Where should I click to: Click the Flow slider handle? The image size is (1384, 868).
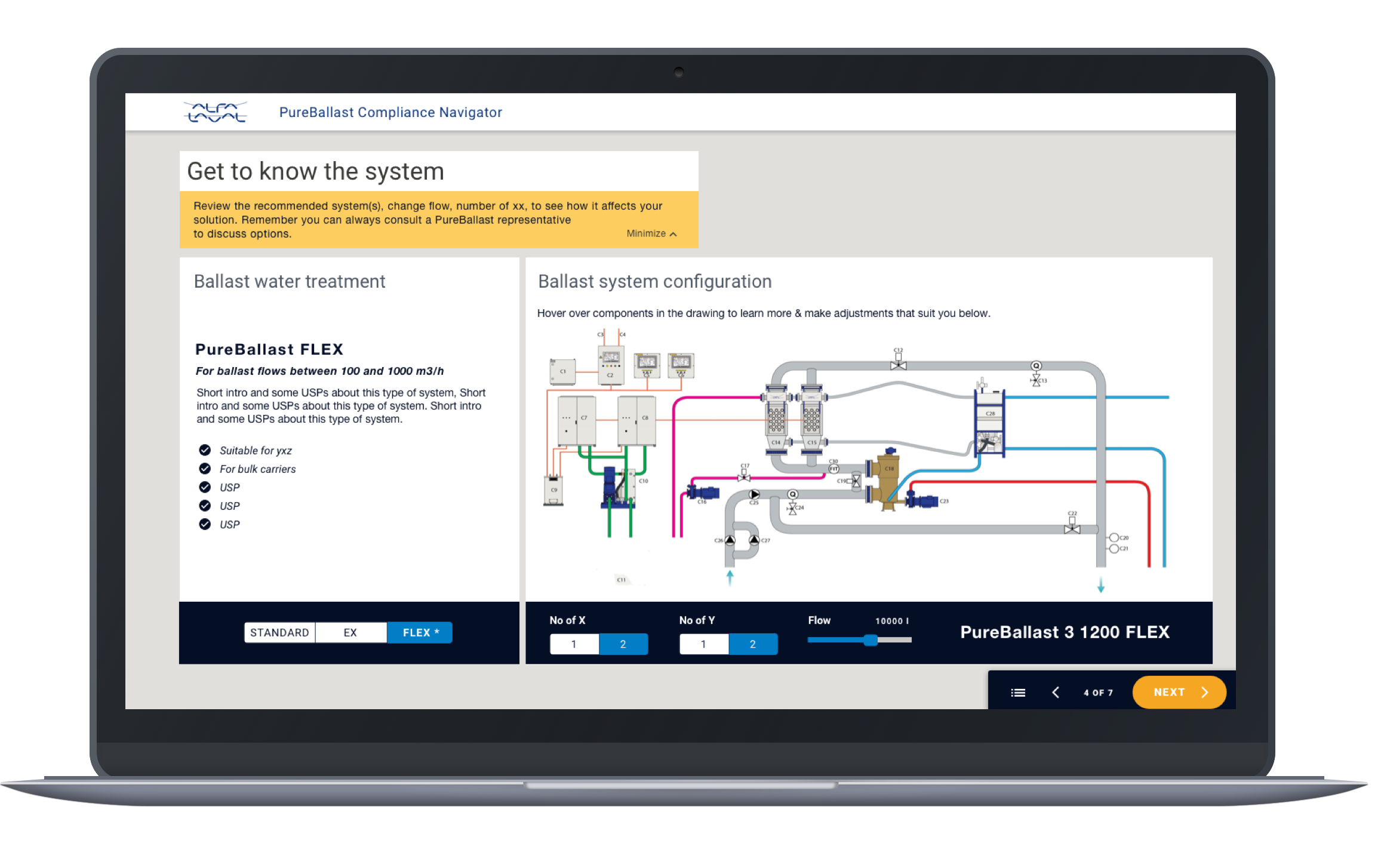click(x=871, y=641)
